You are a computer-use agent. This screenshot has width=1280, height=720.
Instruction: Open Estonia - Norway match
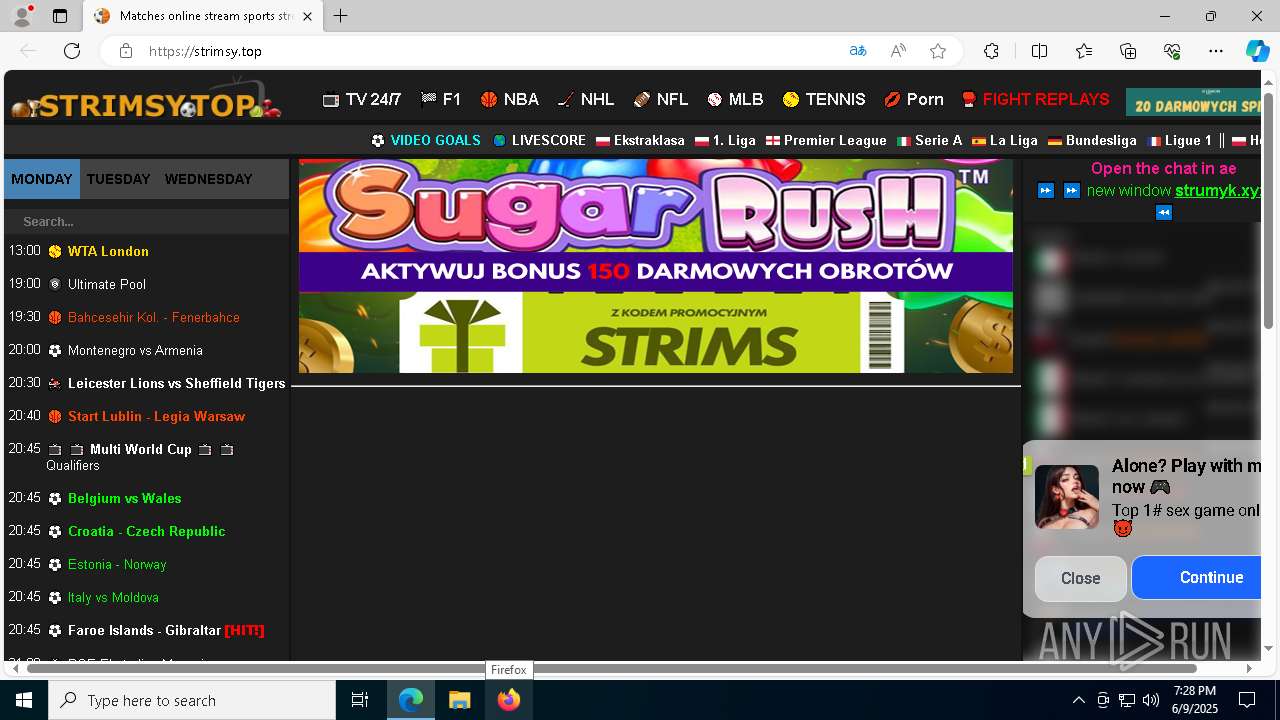pyautogui.click(x=117, y=564)
